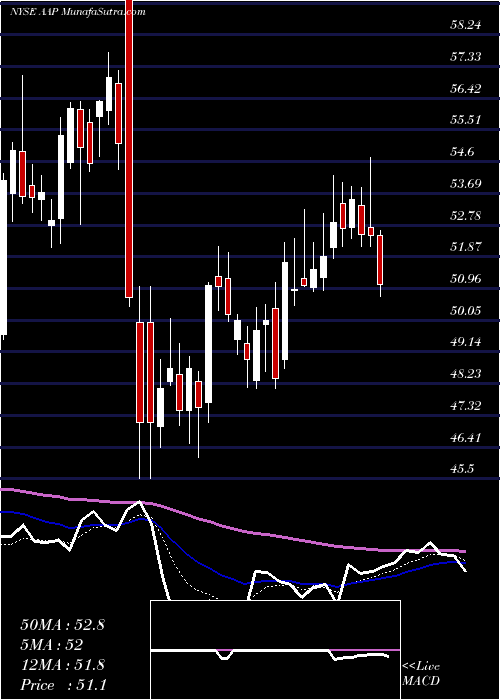Click the Price : 51.1 readout
Screen dimensions: 500x700
coord(62,685)
